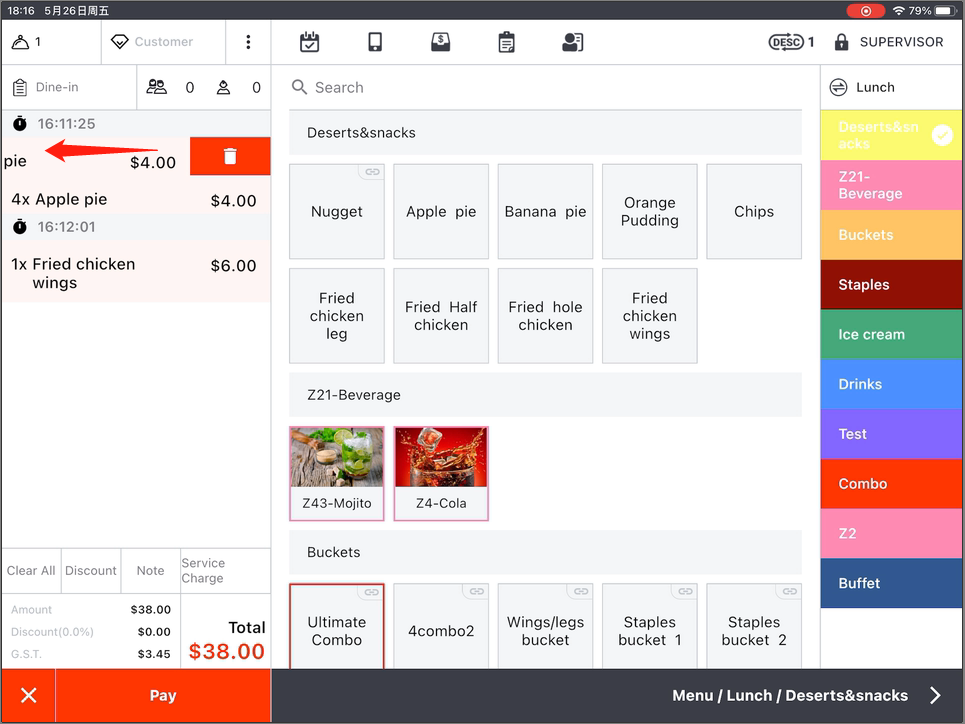Image resolution: width=965 pixels, height=724 pixels.
Task: Select the purple Test category
Action: [x=891, y=434]
